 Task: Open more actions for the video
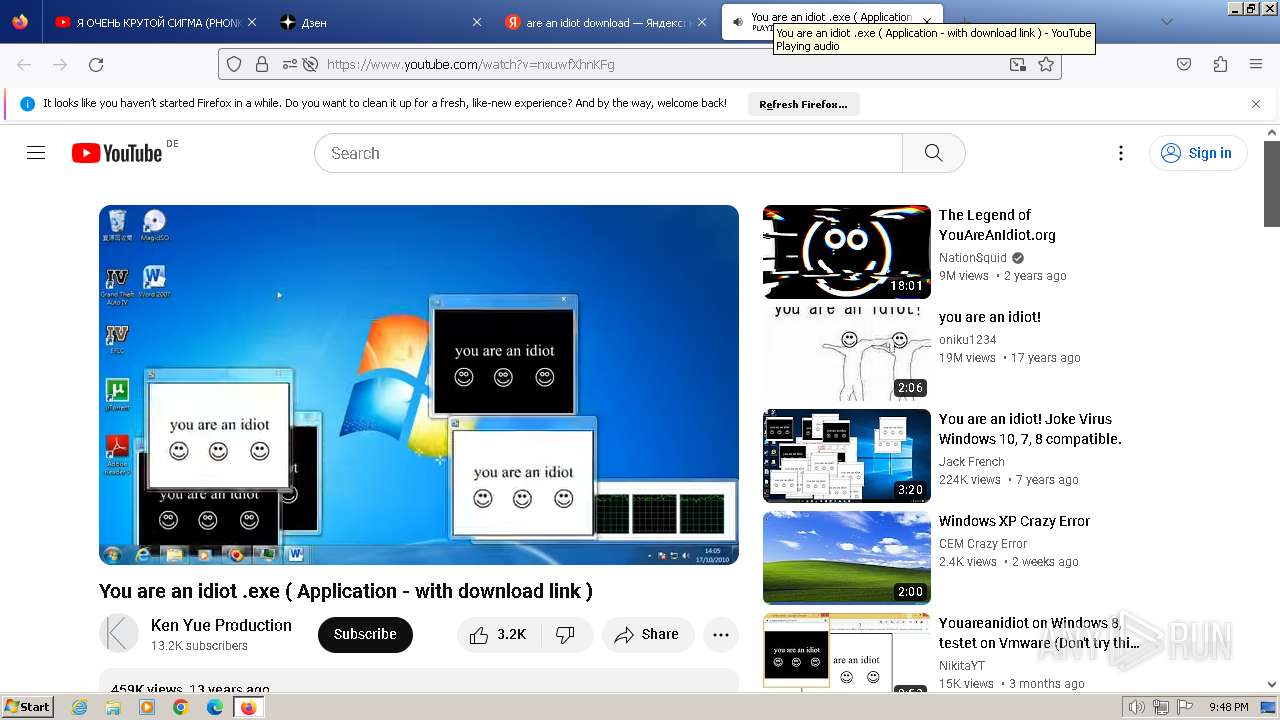(721, 635)
